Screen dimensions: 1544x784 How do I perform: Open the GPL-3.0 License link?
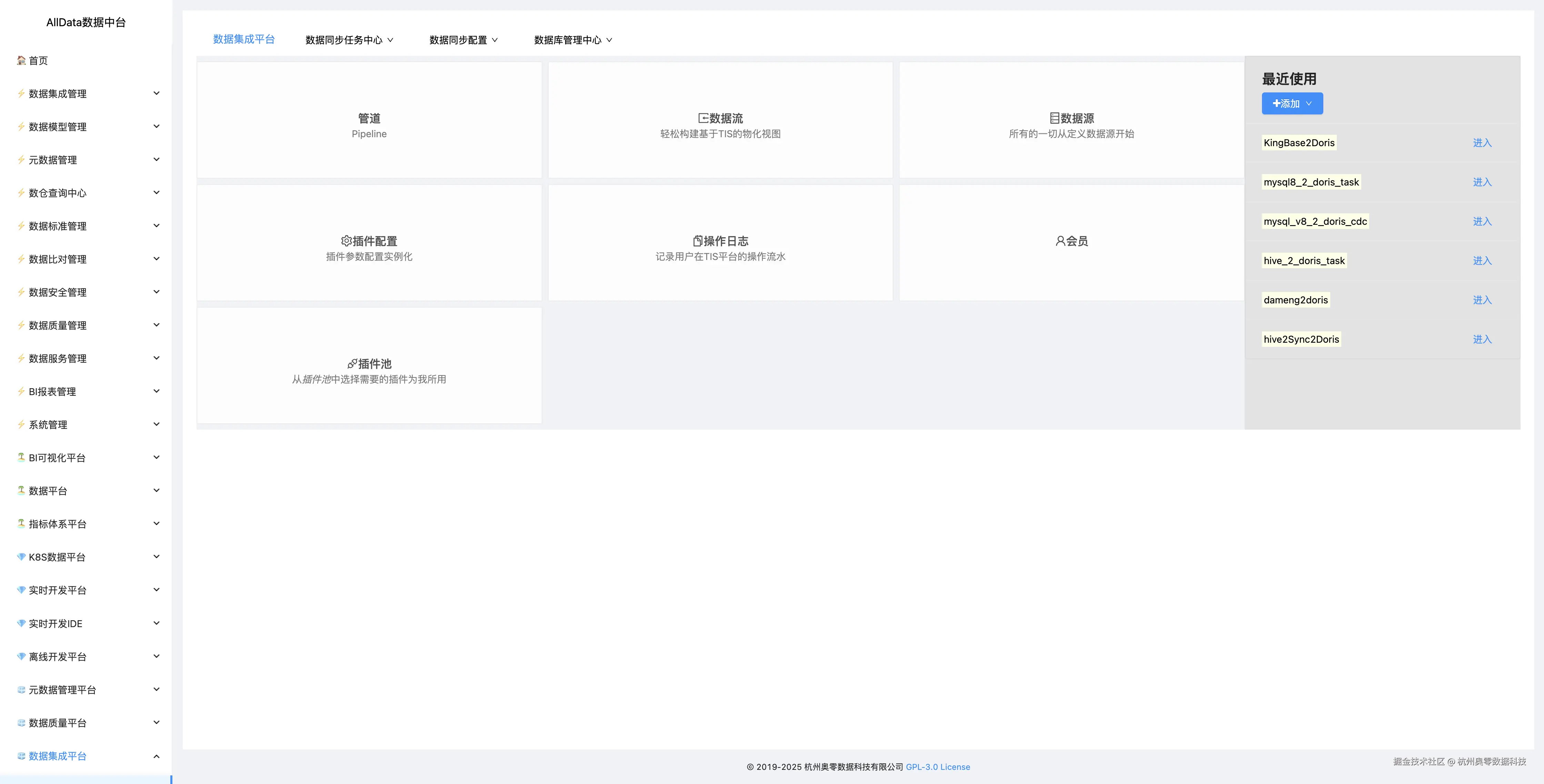tap(938, 767)
